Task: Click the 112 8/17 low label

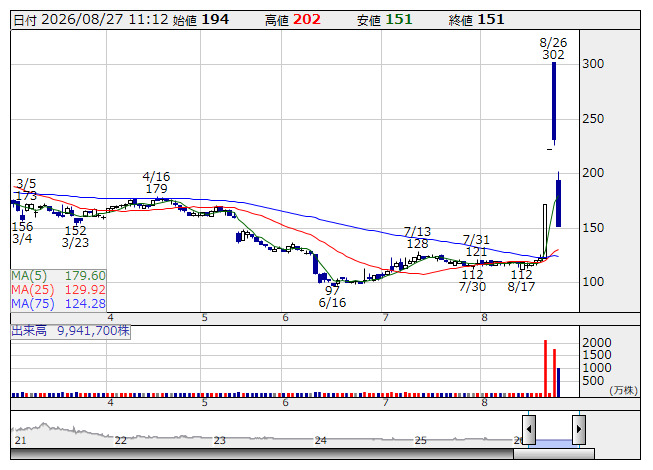Action: [x=521, y=281]
